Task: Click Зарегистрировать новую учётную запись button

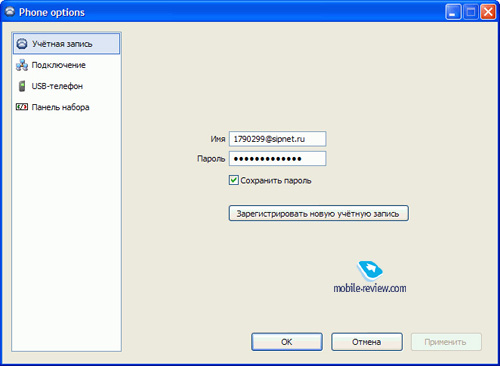Action: [318, 213]
